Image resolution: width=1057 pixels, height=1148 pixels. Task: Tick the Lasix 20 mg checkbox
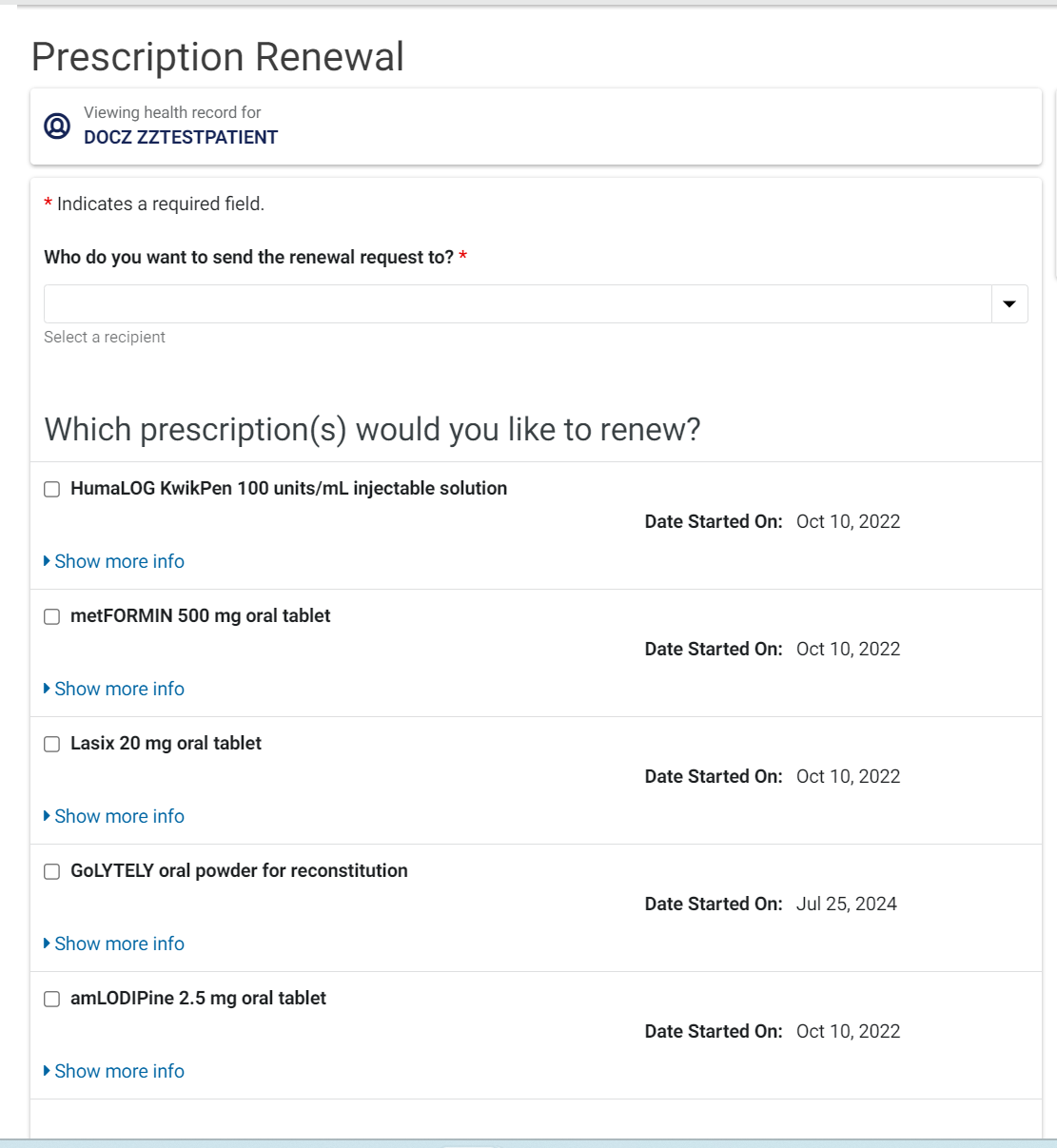coord(52,744)
